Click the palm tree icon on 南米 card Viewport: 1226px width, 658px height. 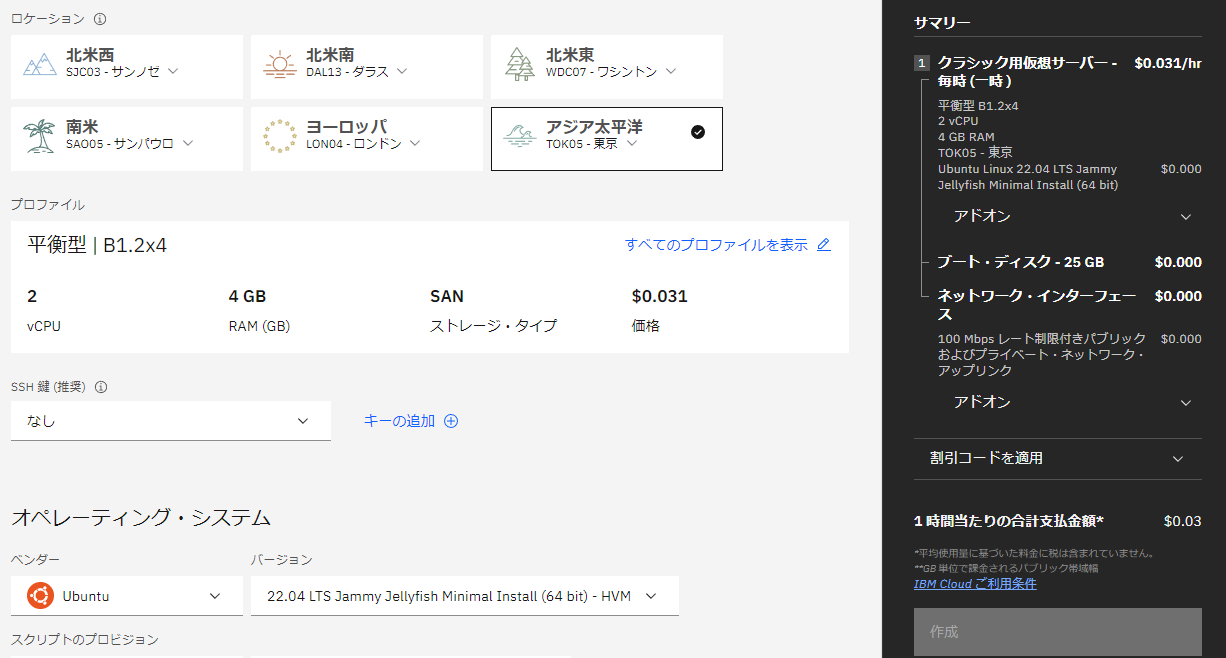(40, 136)
